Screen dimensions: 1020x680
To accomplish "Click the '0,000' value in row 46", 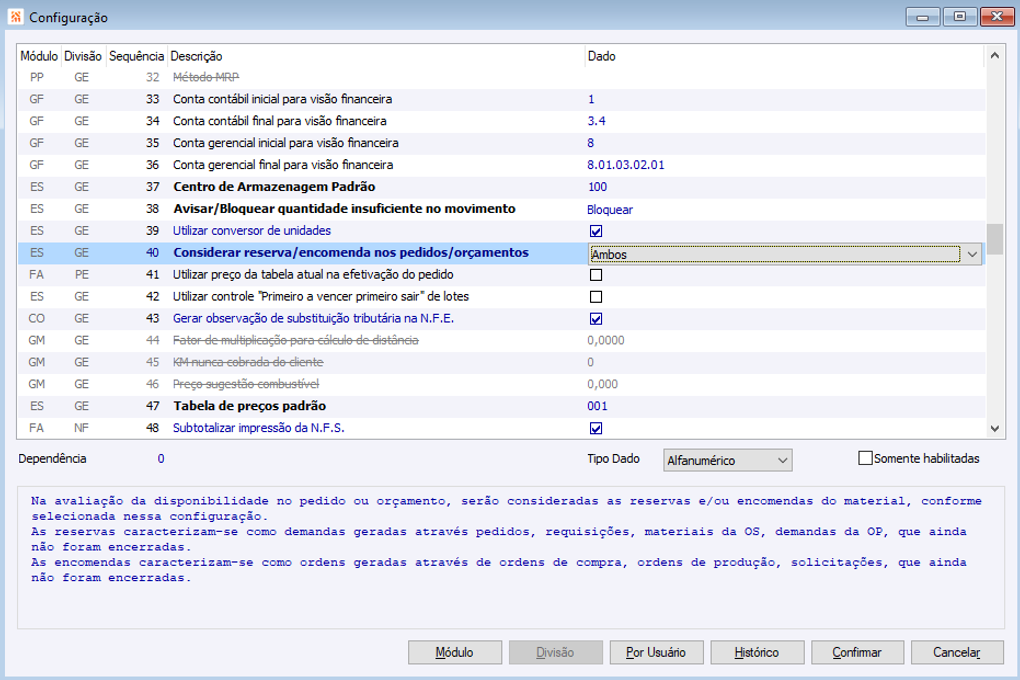I will point(602,385).
